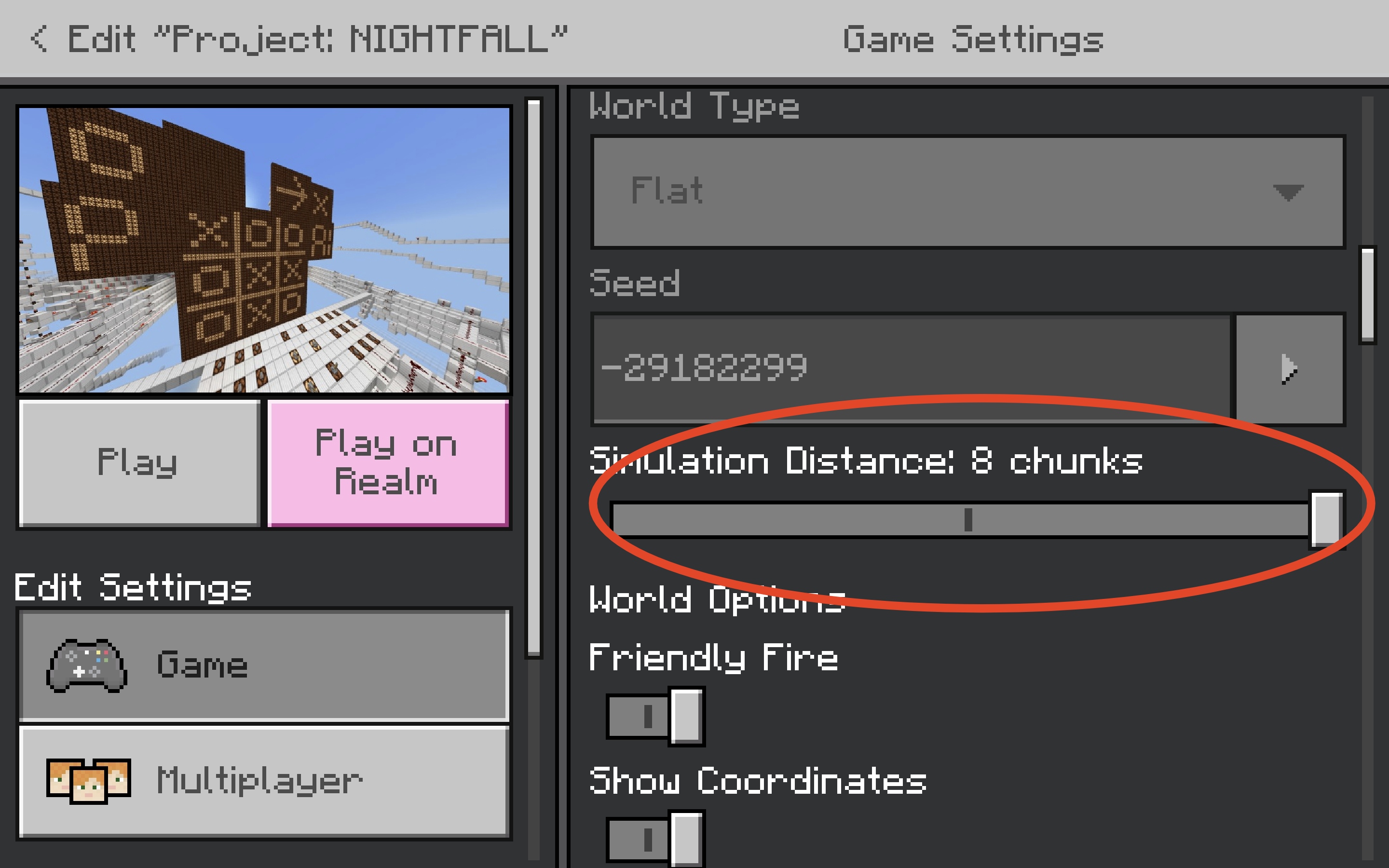The width and height of the screenshot is (1389, 868).
Task: Click the World Type dropdown arrow
Action: [x=1288, y=192]
